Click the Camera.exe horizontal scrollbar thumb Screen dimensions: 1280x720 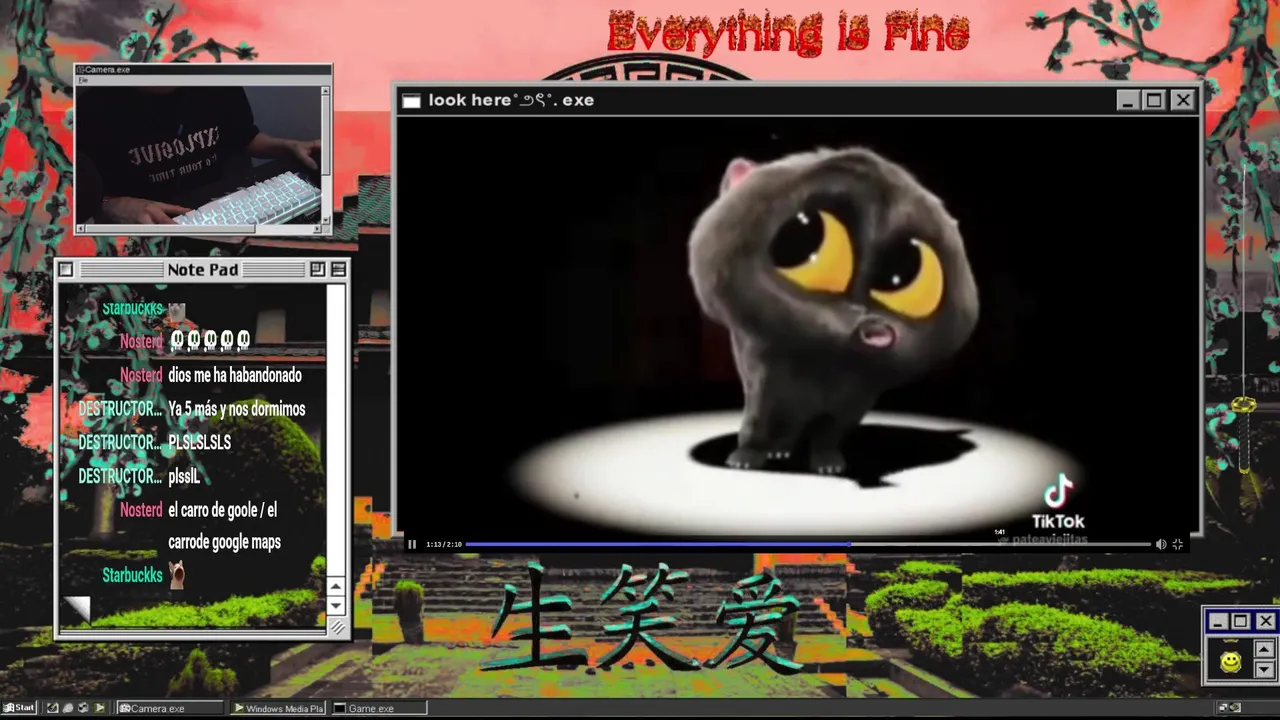(171, 229)
